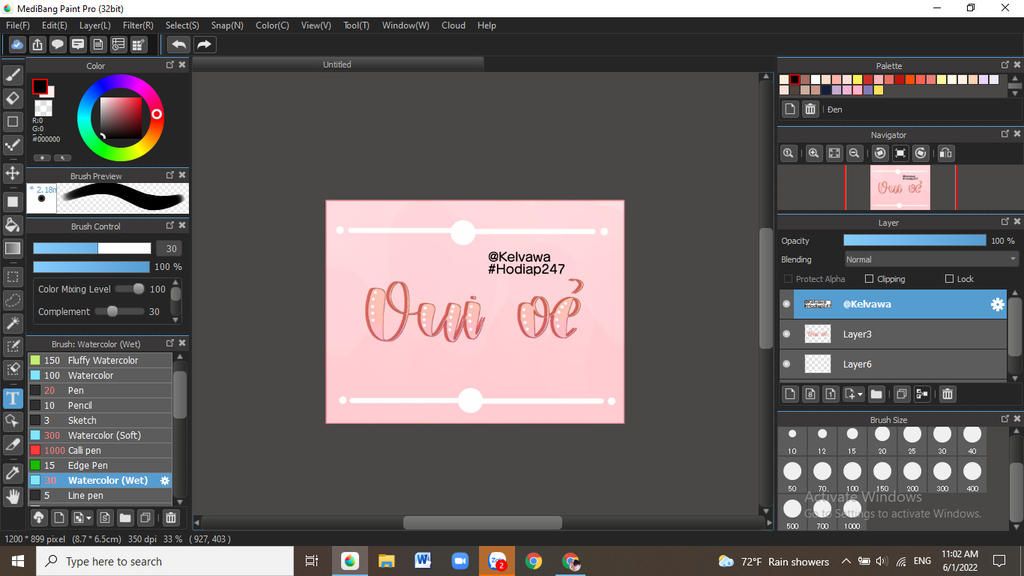
Task: Select the Fluffy Watercolor brush
Action: pyautogui.click(x=101, y=360)
